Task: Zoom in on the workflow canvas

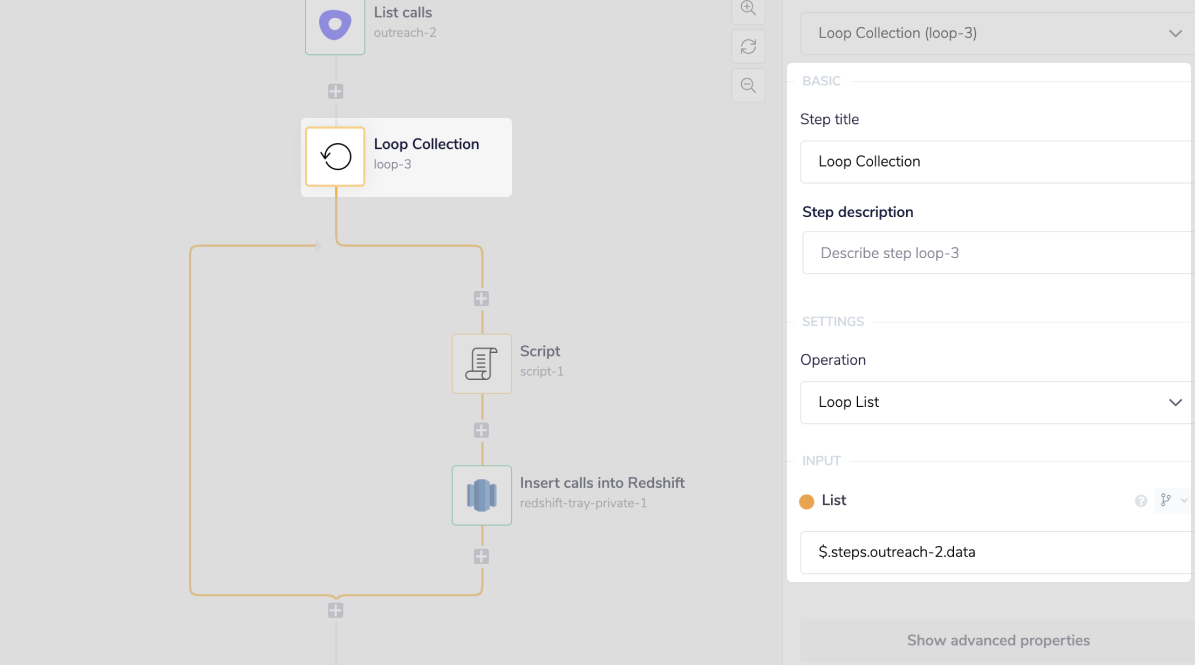Action: coord(748,8)
